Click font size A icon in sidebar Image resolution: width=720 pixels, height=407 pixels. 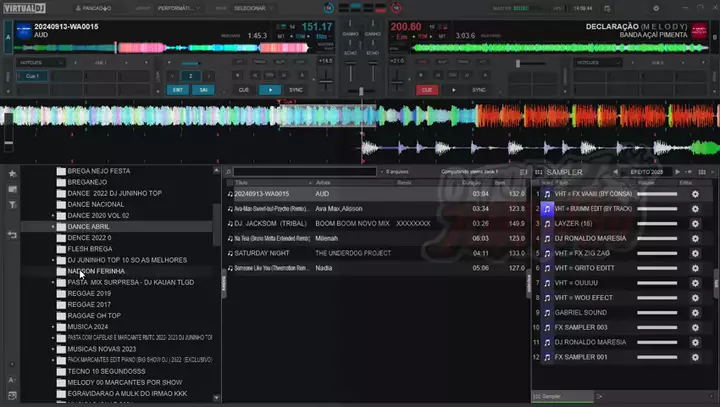coord(12,380)
